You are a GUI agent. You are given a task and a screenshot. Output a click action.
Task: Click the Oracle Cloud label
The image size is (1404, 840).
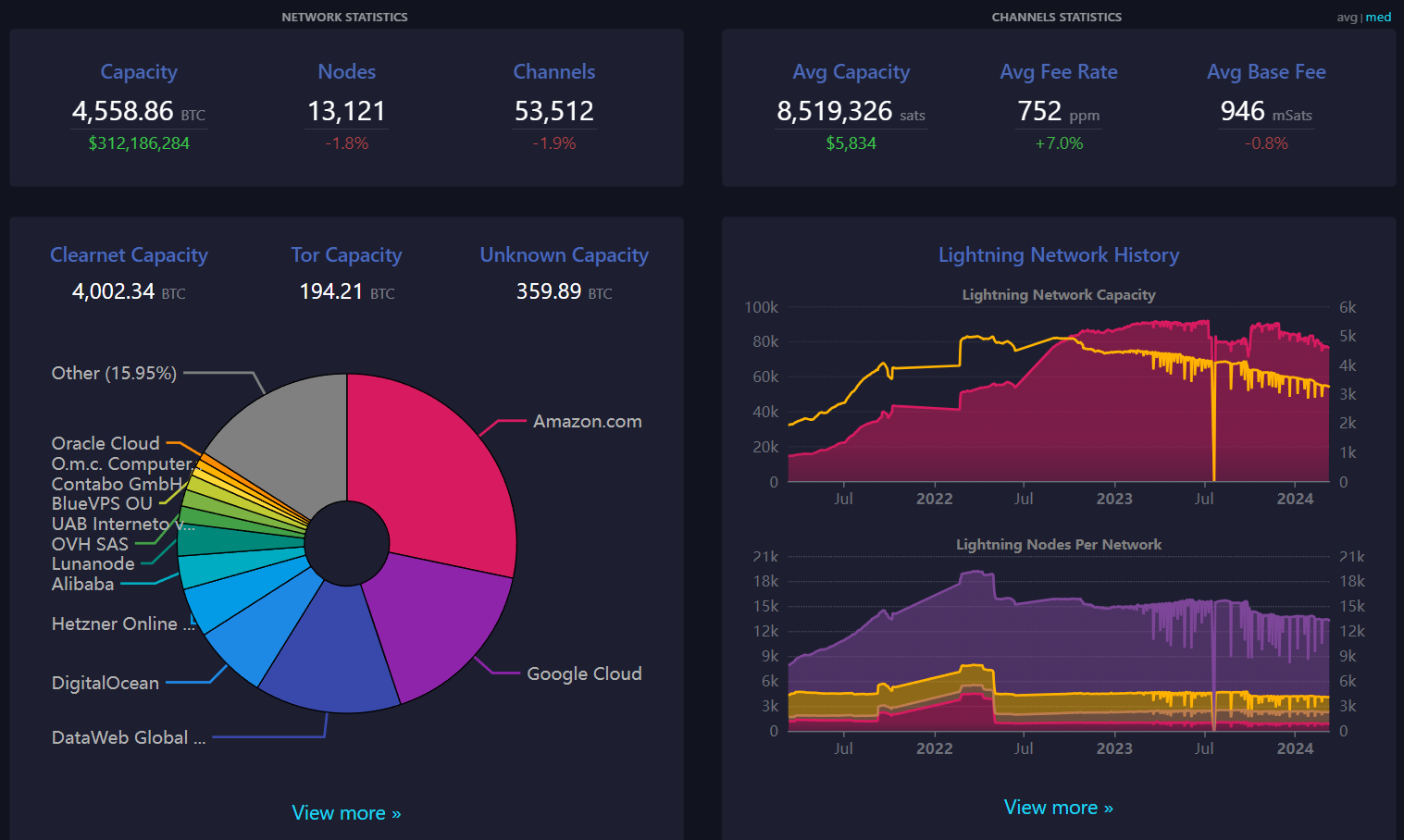tap(106, 443)
